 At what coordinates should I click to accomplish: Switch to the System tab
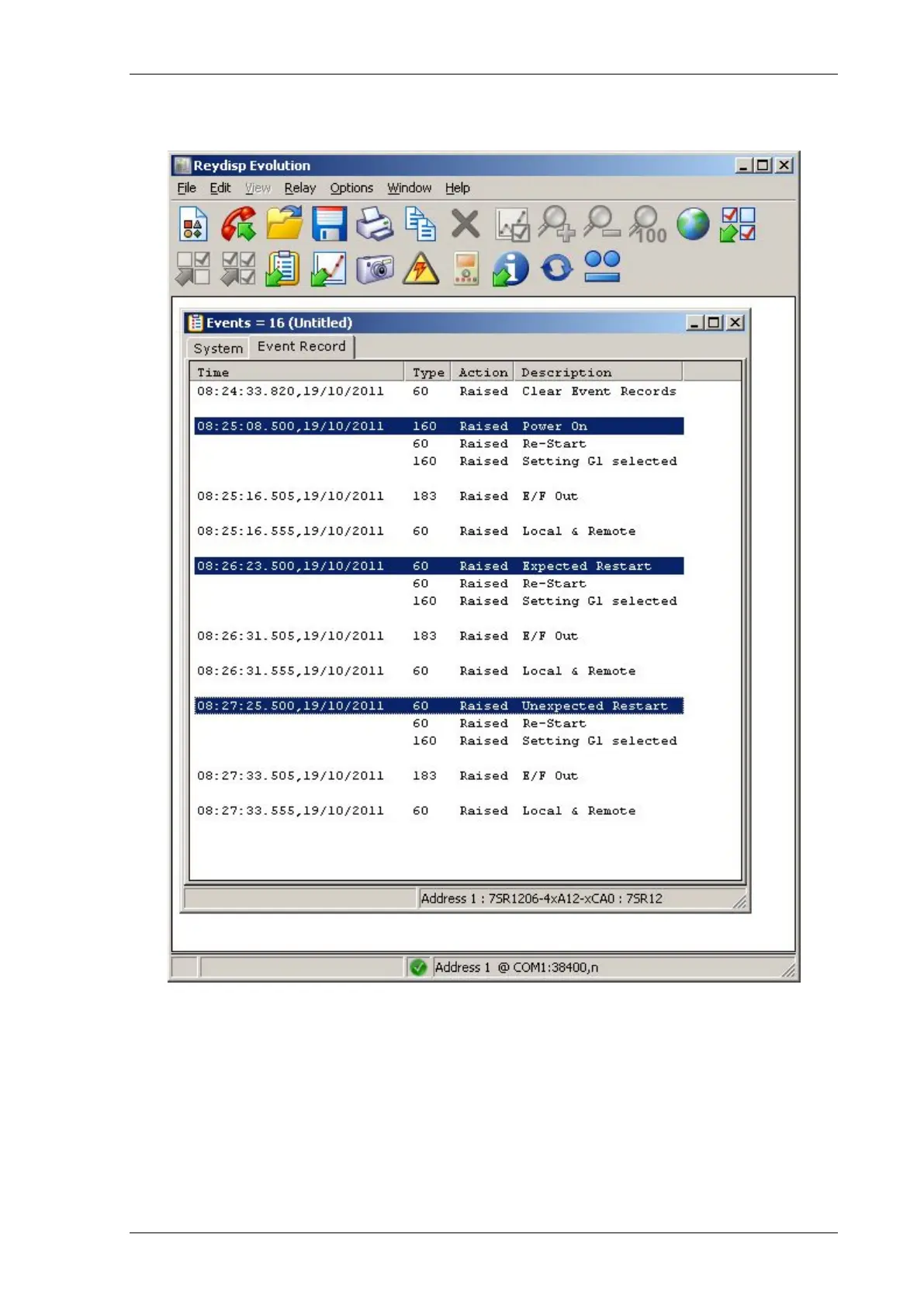(x=219, y=348)
